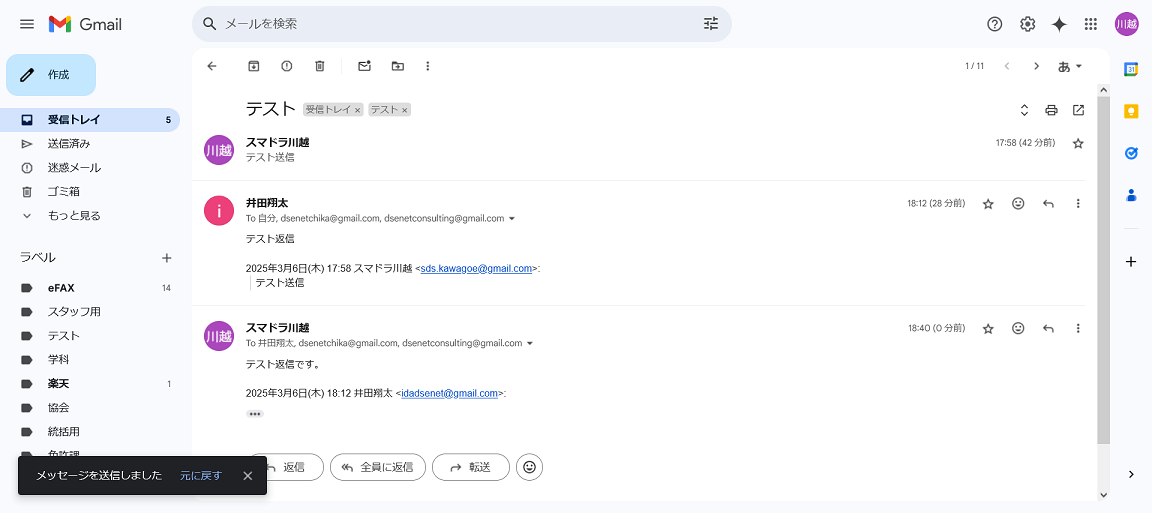Select the eFAX label
The image size is (1152, 513).
61,288
